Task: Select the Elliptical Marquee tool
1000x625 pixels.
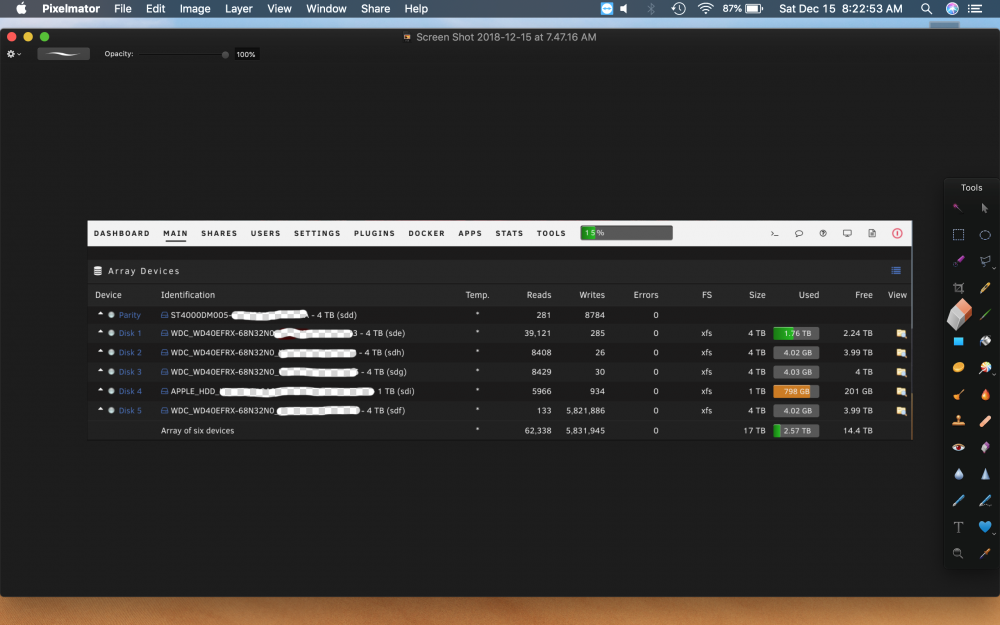Action: (985, 235)
